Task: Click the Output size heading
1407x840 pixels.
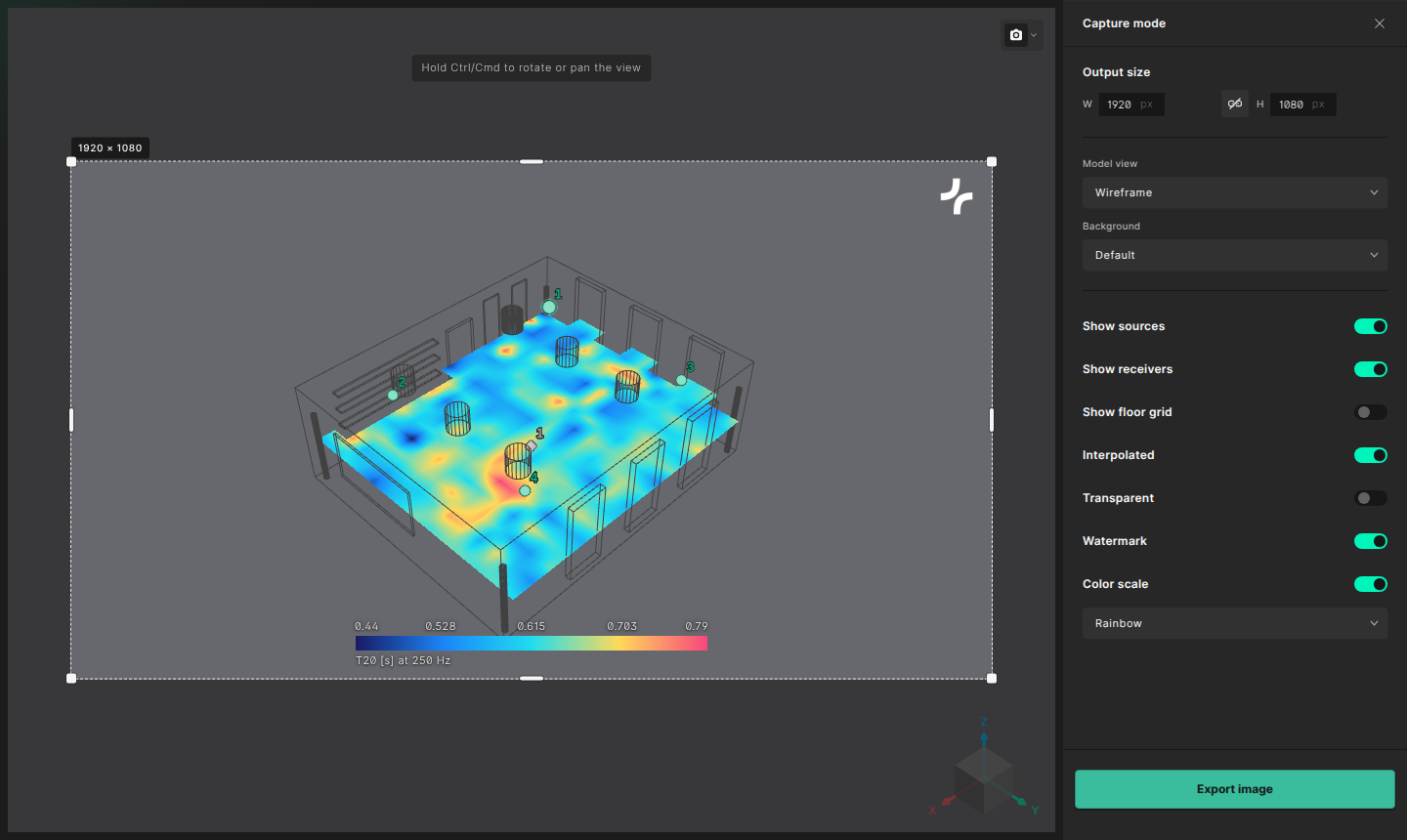Action: click(1116, 72)
